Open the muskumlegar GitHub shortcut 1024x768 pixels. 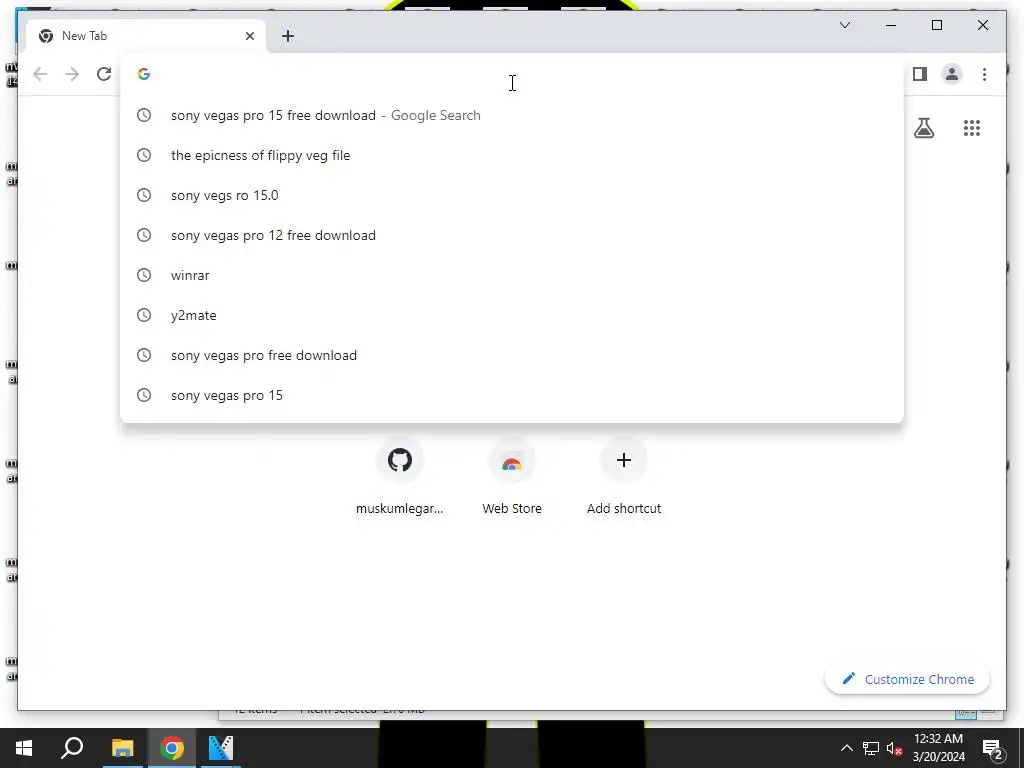point(400,477)
